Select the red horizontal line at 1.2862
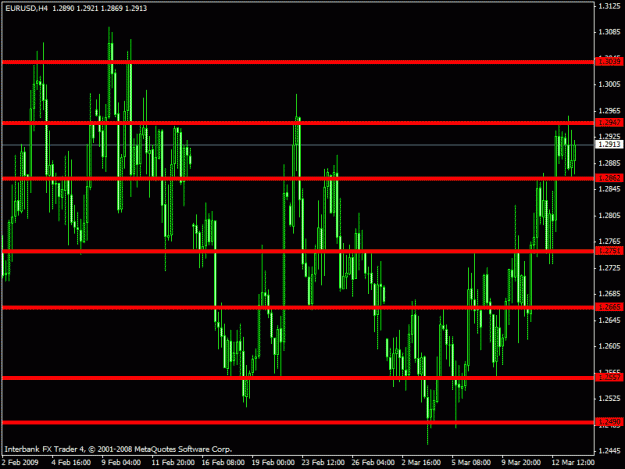625x469 pixels. pyautogui.click(x=298, y=179)
